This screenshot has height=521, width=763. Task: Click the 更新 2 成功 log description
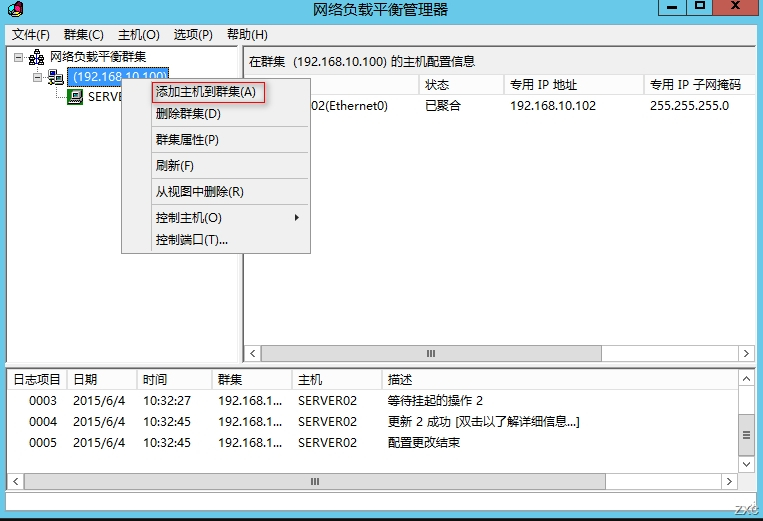pos(483,422)
